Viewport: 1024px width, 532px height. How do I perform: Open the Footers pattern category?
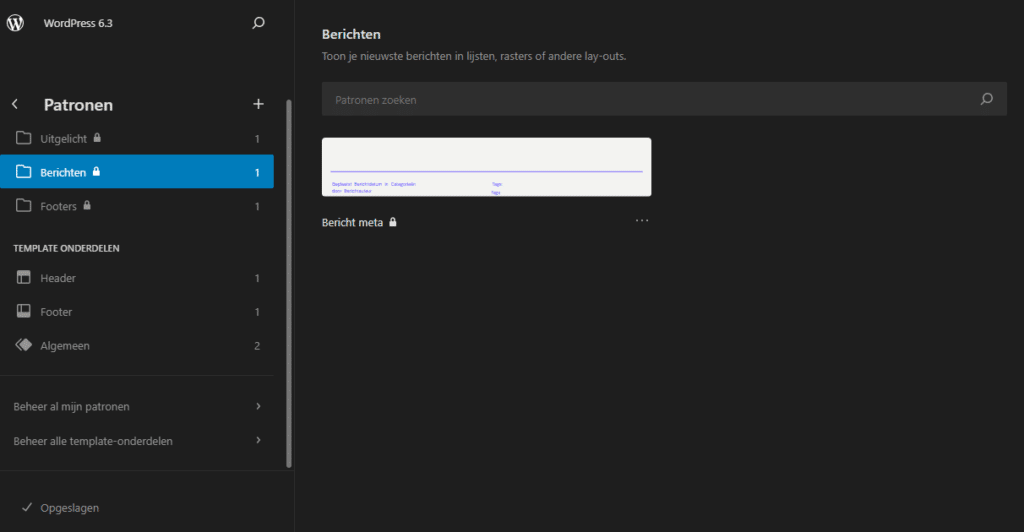pyautogui.click(x=136, y=206)
